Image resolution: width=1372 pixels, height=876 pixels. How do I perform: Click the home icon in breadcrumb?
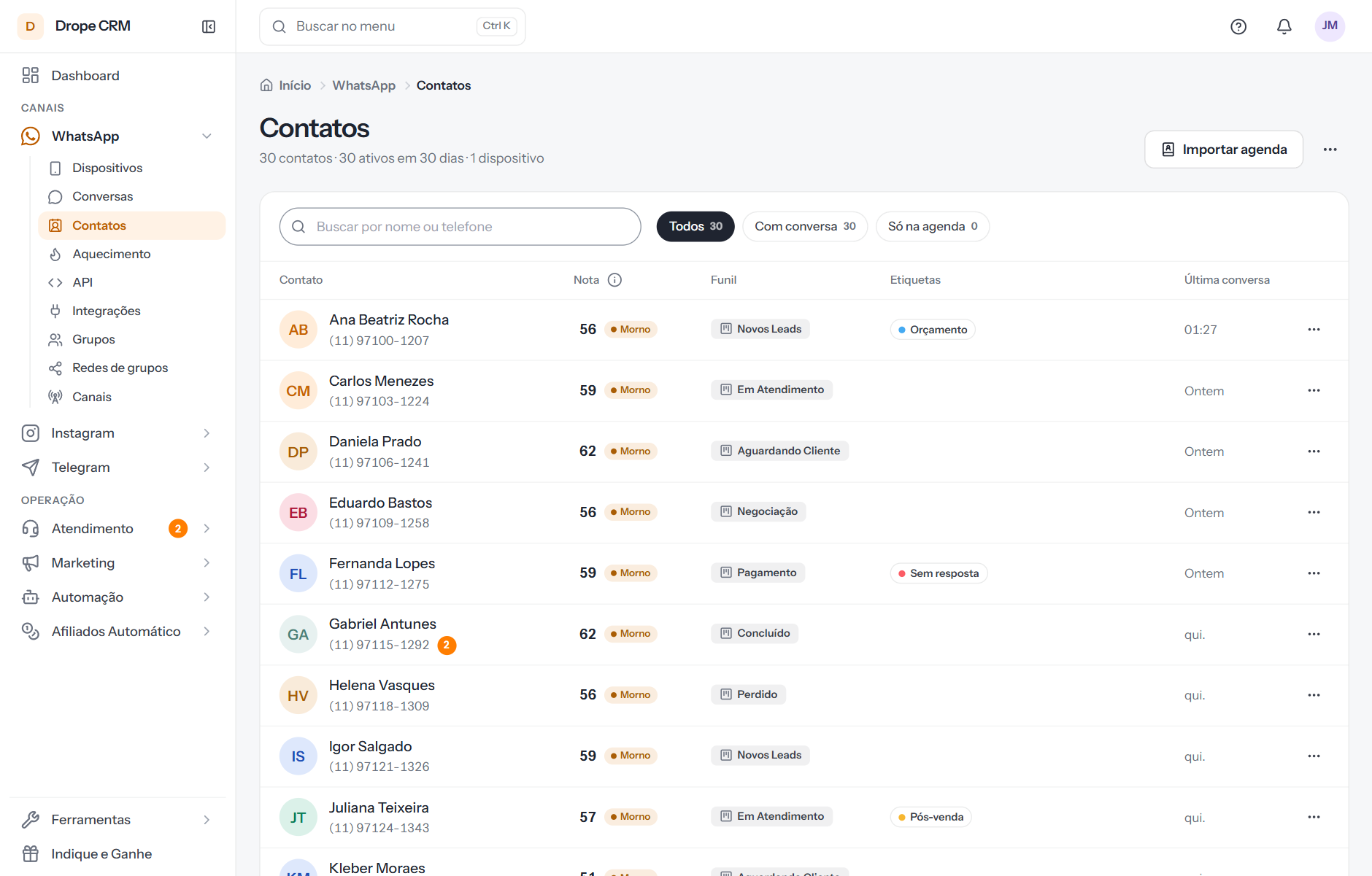pos(267,85)
